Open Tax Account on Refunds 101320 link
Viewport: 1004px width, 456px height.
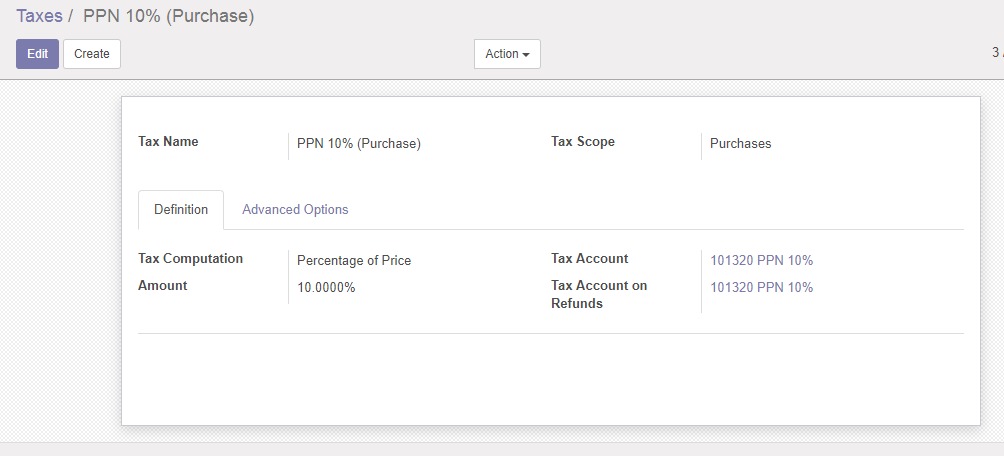761,288
